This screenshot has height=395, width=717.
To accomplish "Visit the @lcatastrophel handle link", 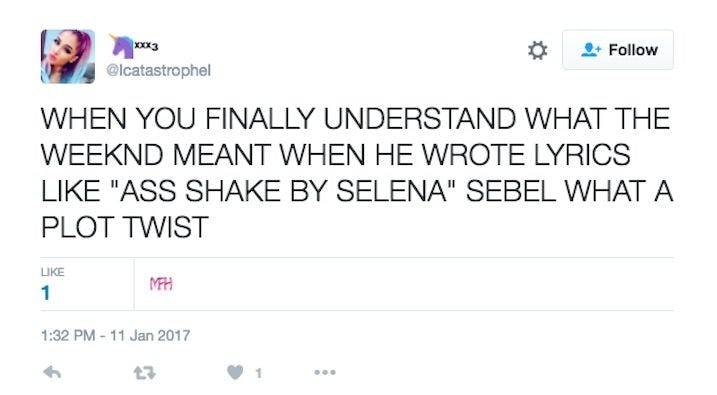I will [x=159, y=70].
